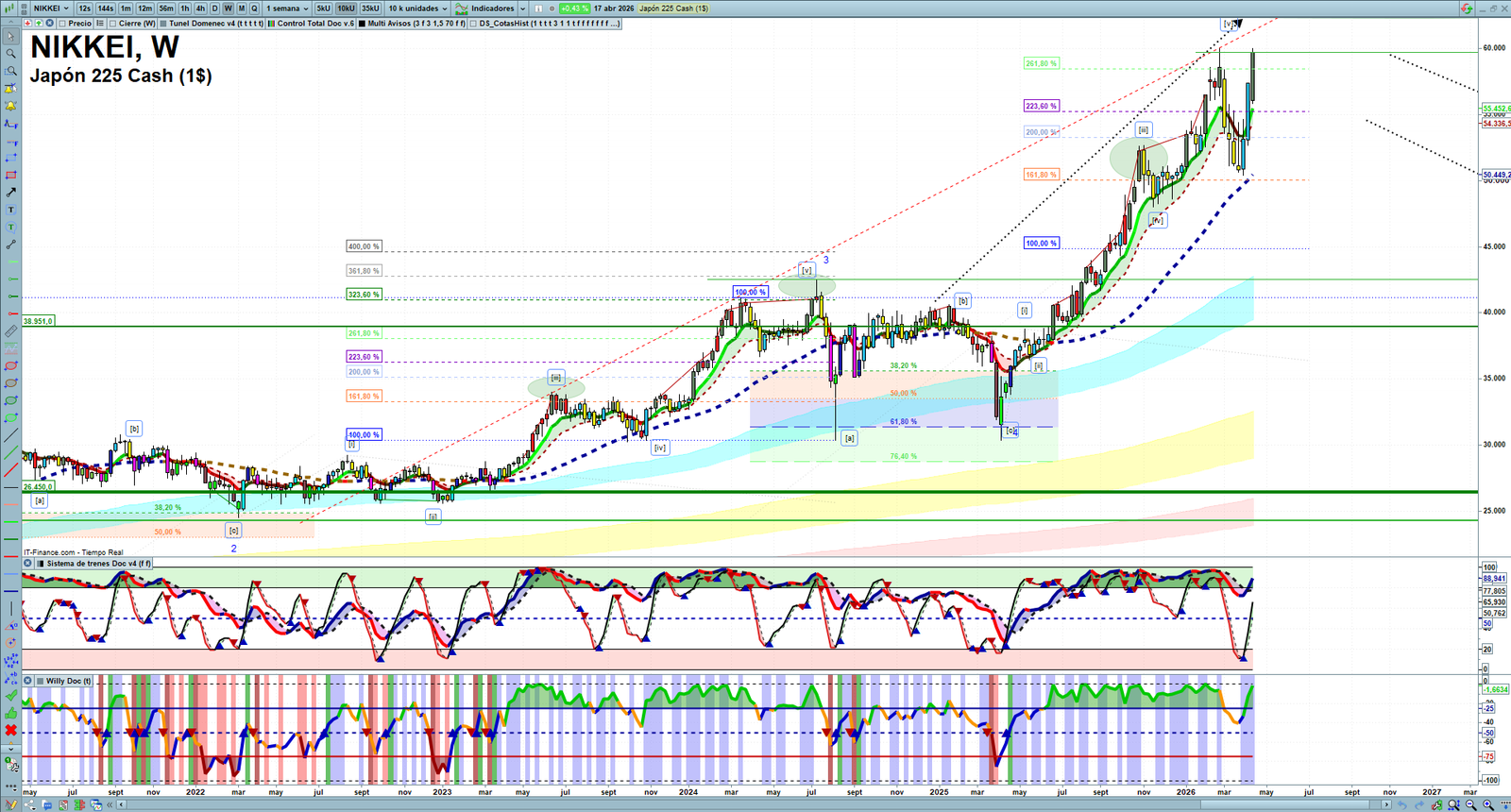Switch to the 4h timeframe
1511x812 pixels.
pyautogui.click(x=200, y=8)
